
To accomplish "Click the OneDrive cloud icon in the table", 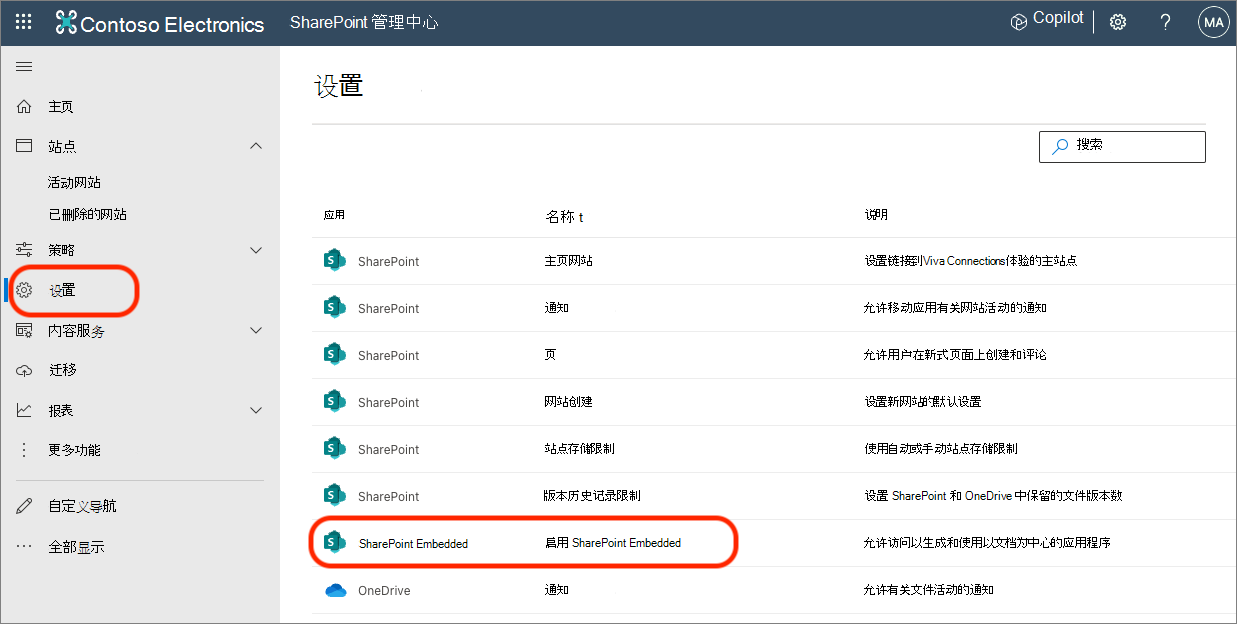I will pos(334,589).
